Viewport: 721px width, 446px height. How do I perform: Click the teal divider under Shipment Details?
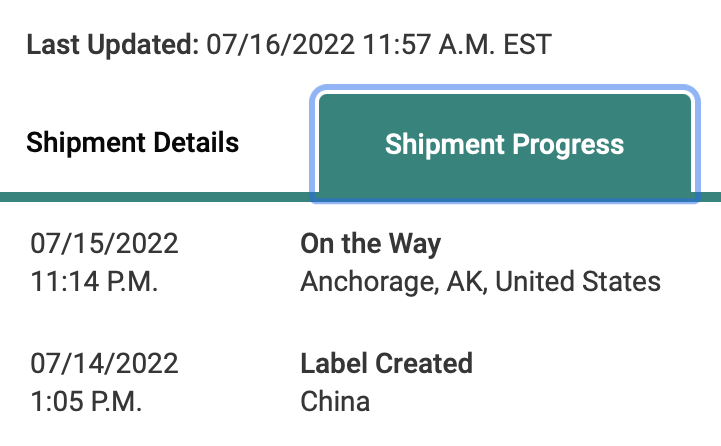click(150, 195)
